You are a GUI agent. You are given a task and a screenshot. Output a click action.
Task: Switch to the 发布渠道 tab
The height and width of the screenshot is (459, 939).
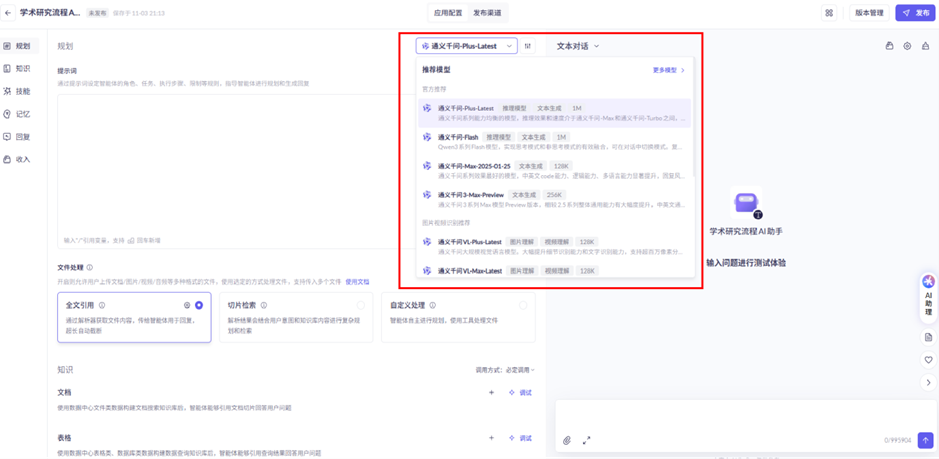(487, 13)
